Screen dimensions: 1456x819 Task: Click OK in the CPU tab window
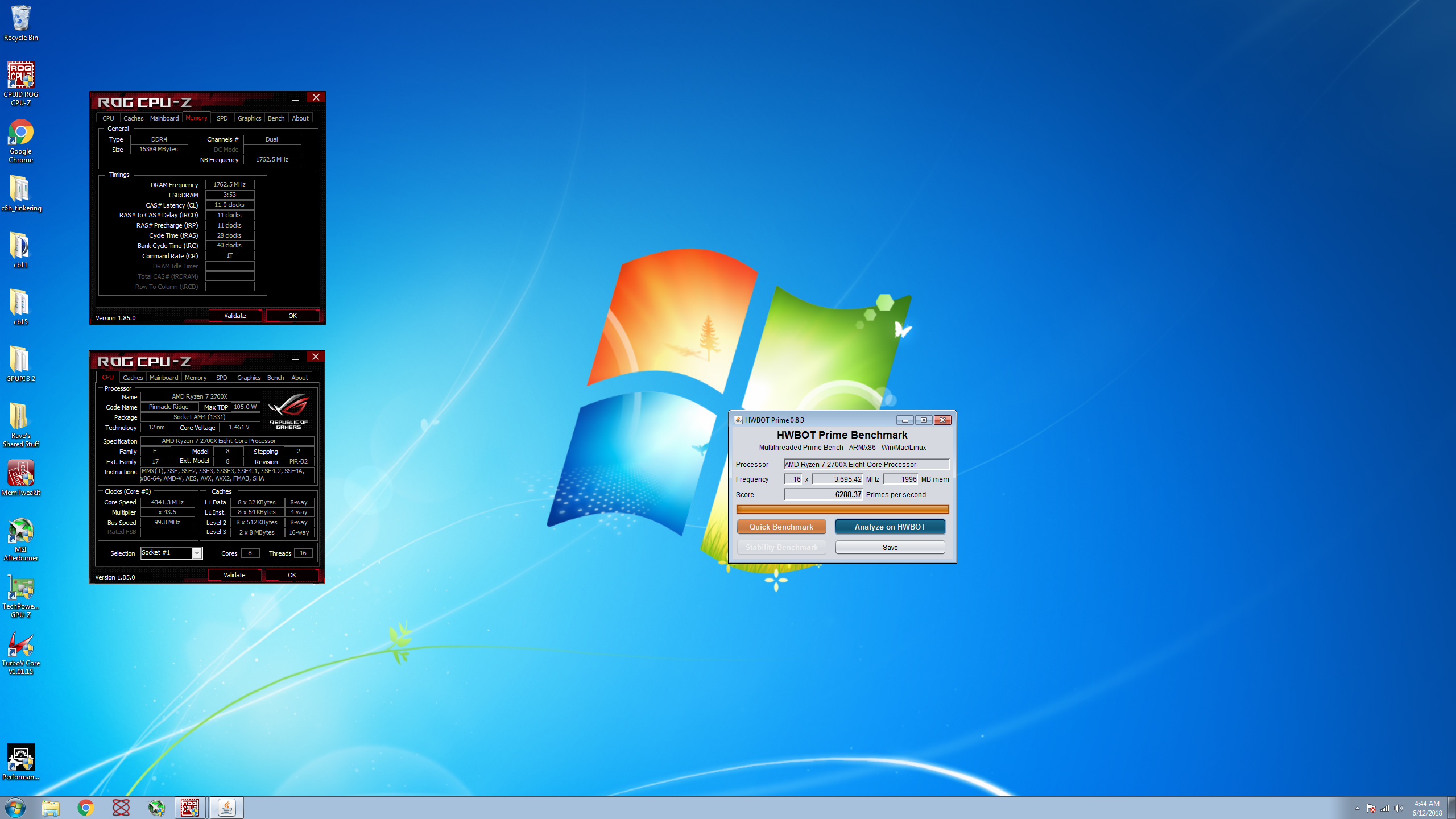(292, 575)
